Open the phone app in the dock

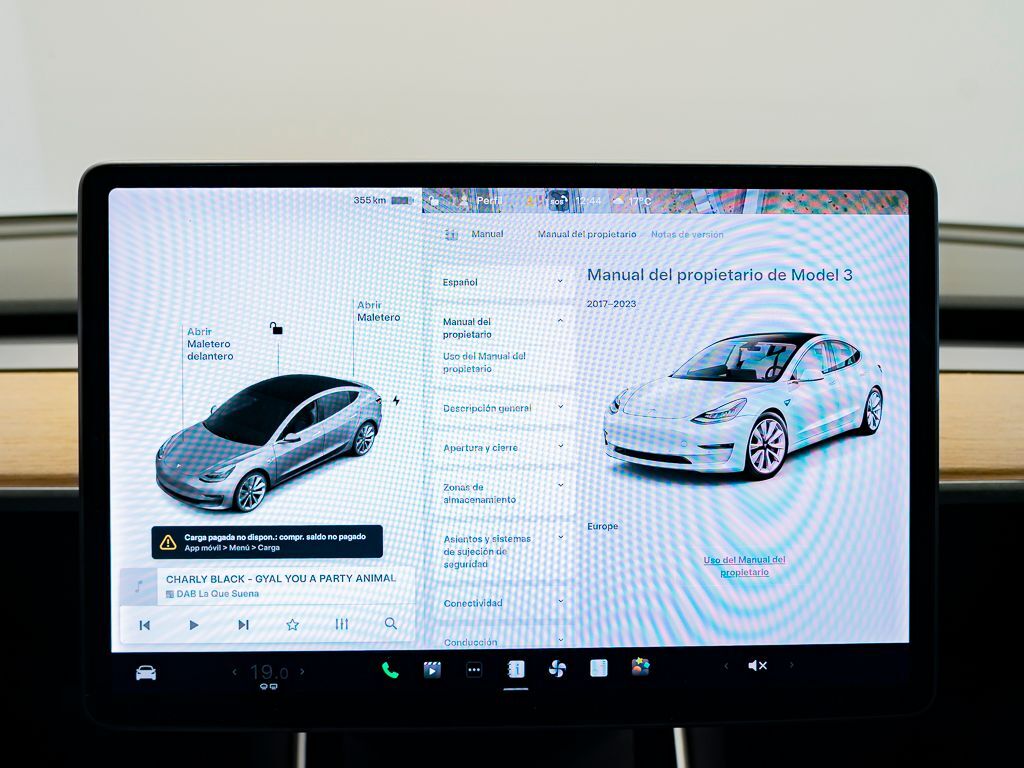(390, 670)
